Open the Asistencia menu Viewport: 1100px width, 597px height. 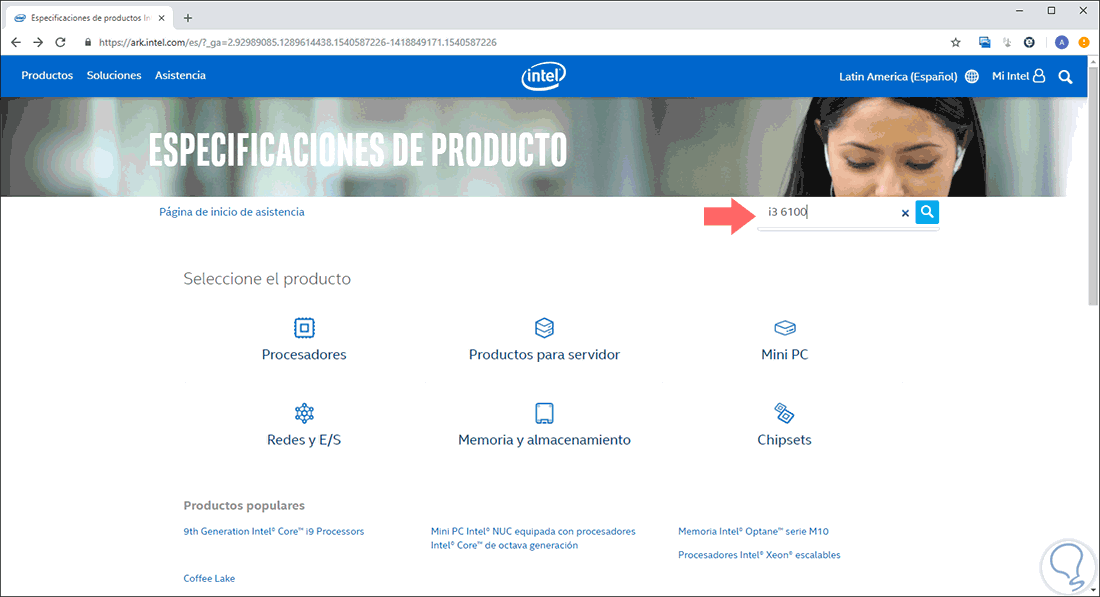(180, 75)
